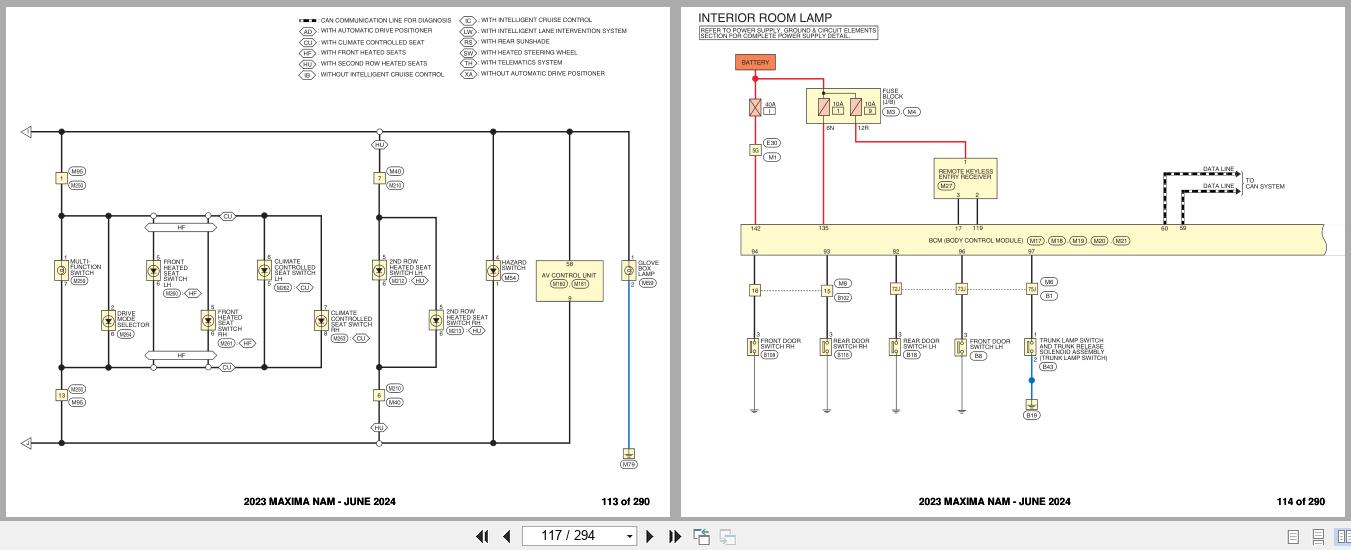1351x550 pixels.
Task: Click the FRONT HEATED SEAT SWITCH LH label
Action: point(175,273)
